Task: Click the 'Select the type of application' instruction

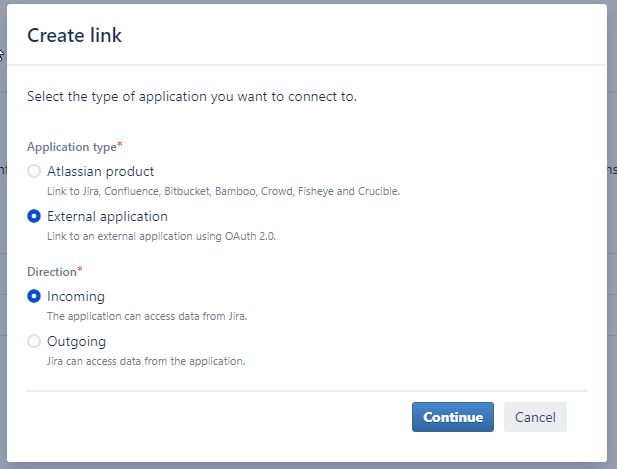Action: pos(192,97)
